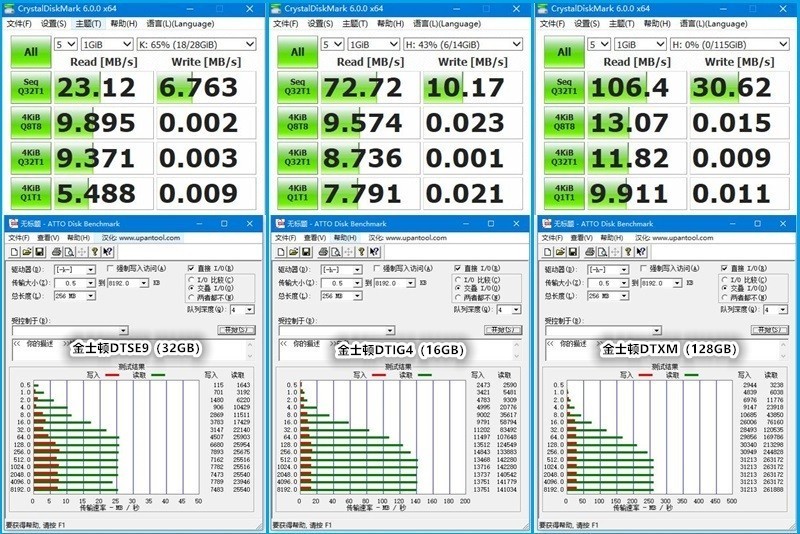Open 查看(V) menu in DTSE9 ATTO window
Screen dimensions: 800x534
48,238
